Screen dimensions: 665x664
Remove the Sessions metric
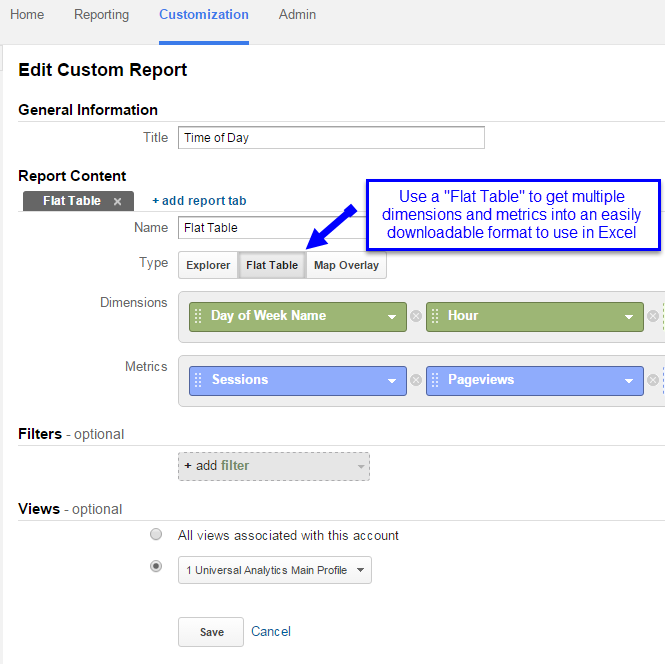(416, 380)
